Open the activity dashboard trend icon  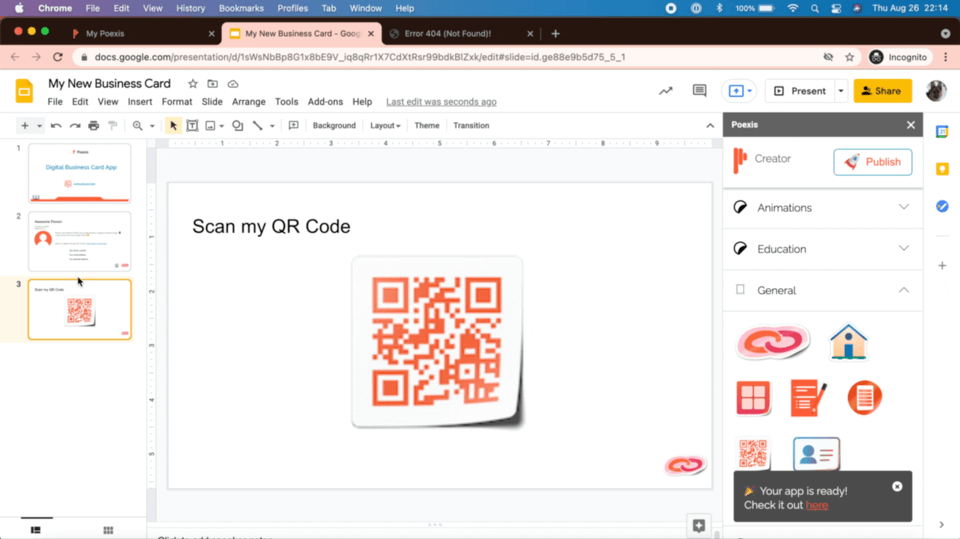666,91
